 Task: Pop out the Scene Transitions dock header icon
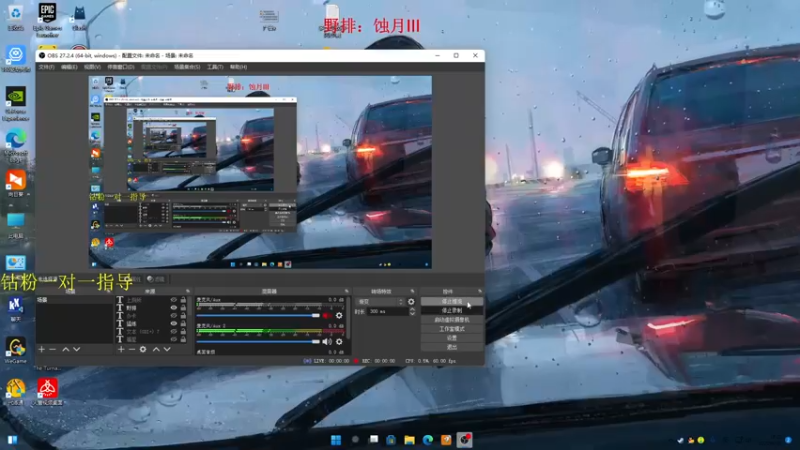pyautogui.click(x=412, y=291)
